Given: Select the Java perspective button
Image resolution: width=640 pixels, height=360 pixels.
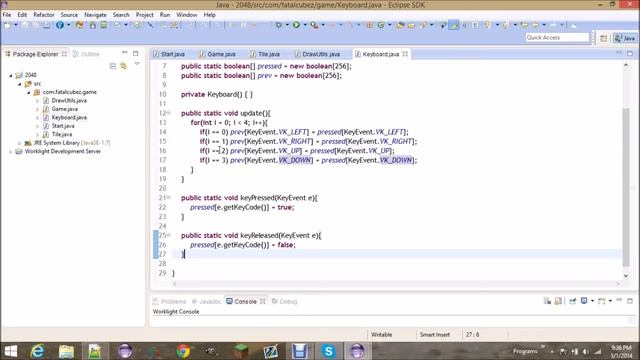Looking at the screenshot, I should 625,38.
